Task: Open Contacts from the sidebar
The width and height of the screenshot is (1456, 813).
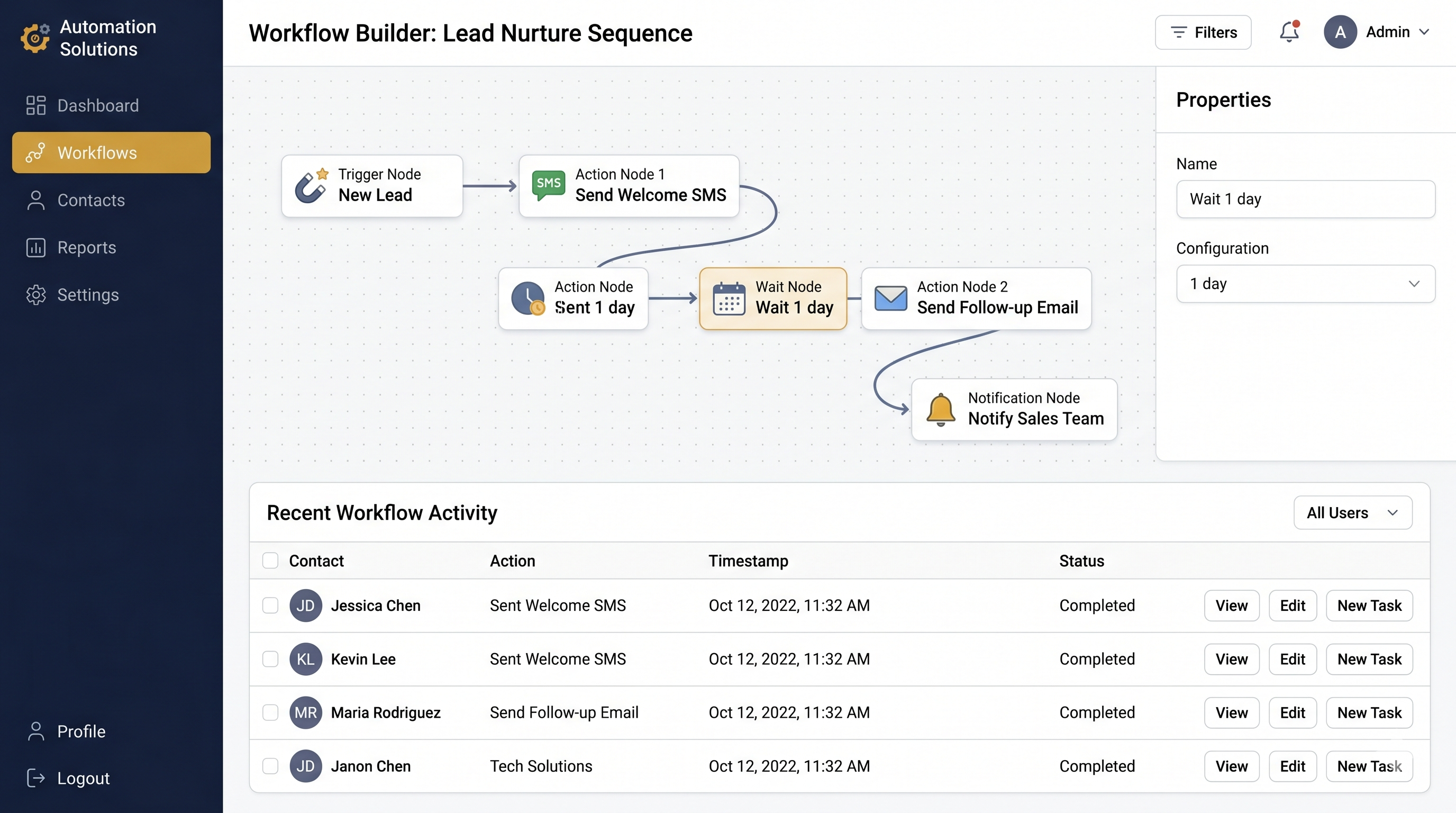Action: (x=111, y=200)
